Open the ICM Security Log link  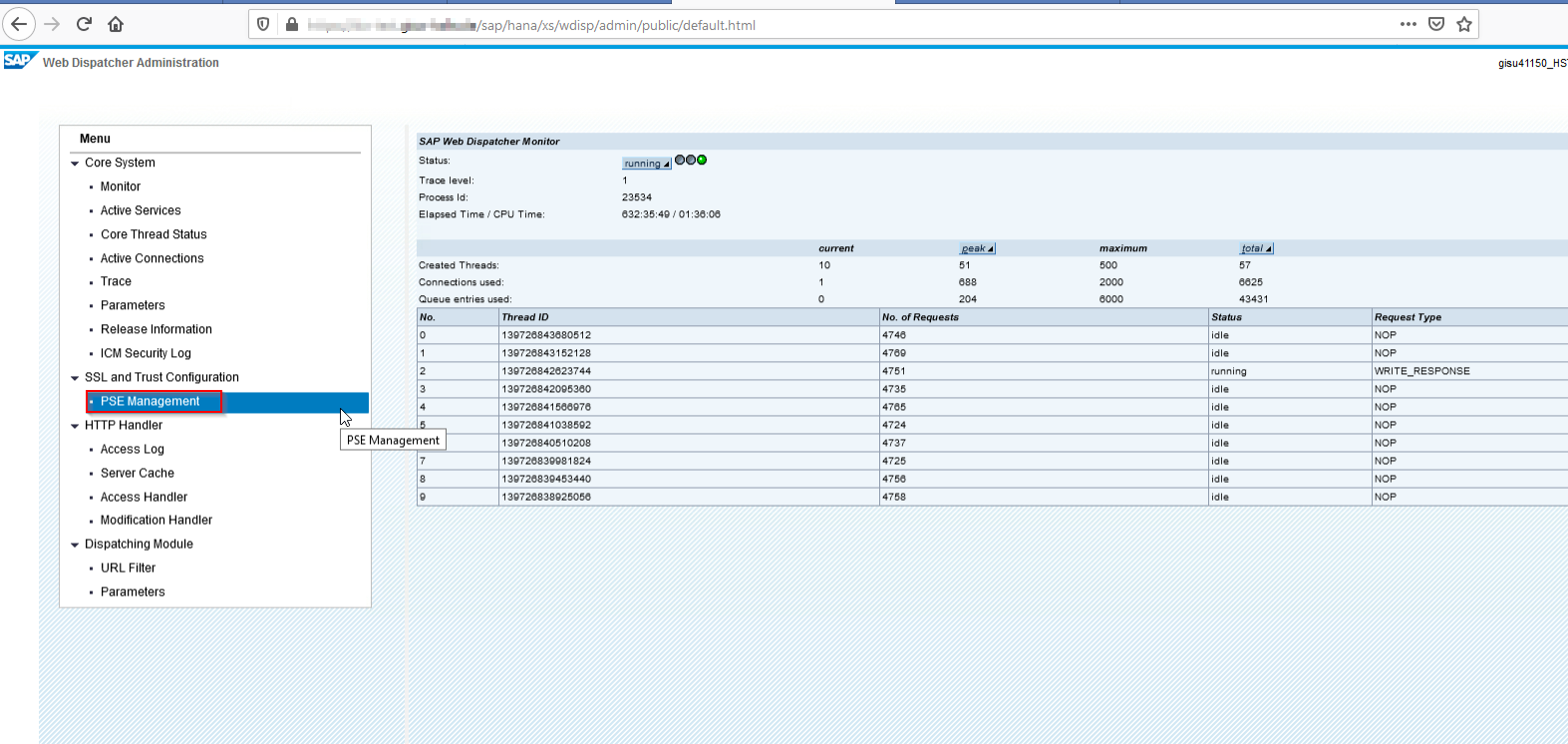tap(146, 353)
